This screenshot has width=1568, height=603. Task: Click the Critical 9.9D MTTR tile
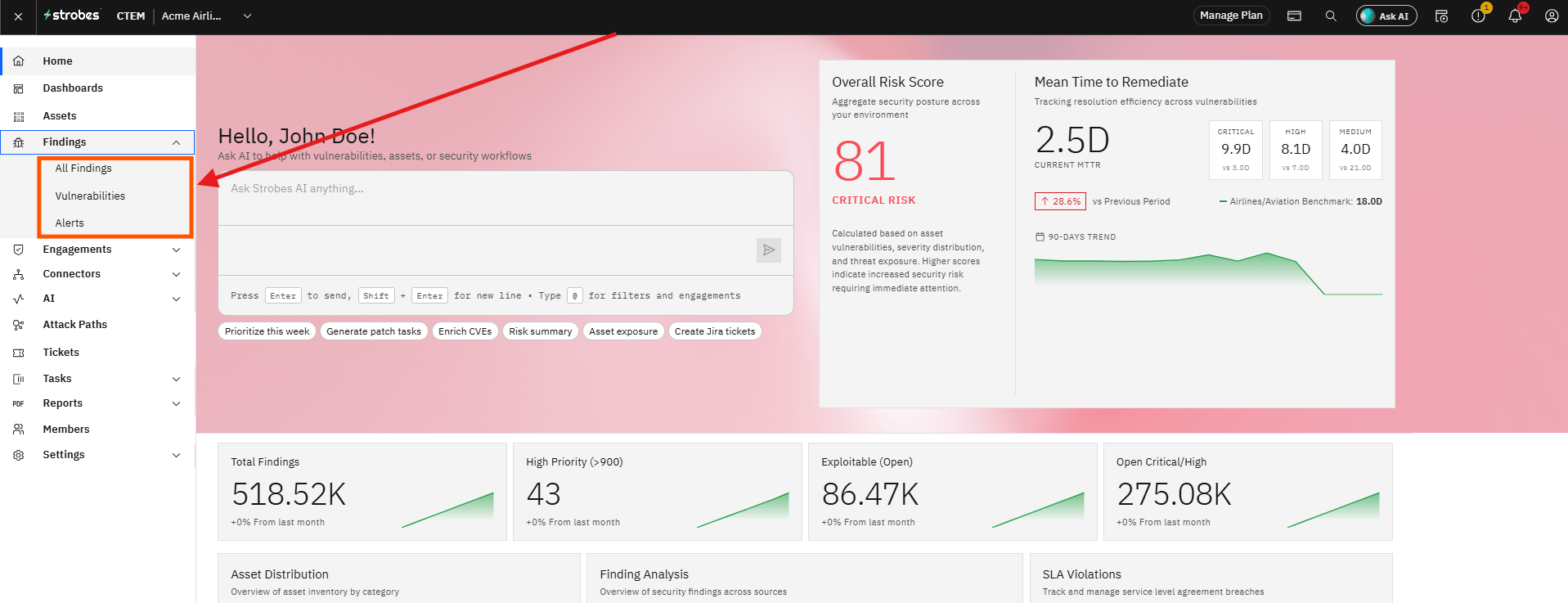1236,150
